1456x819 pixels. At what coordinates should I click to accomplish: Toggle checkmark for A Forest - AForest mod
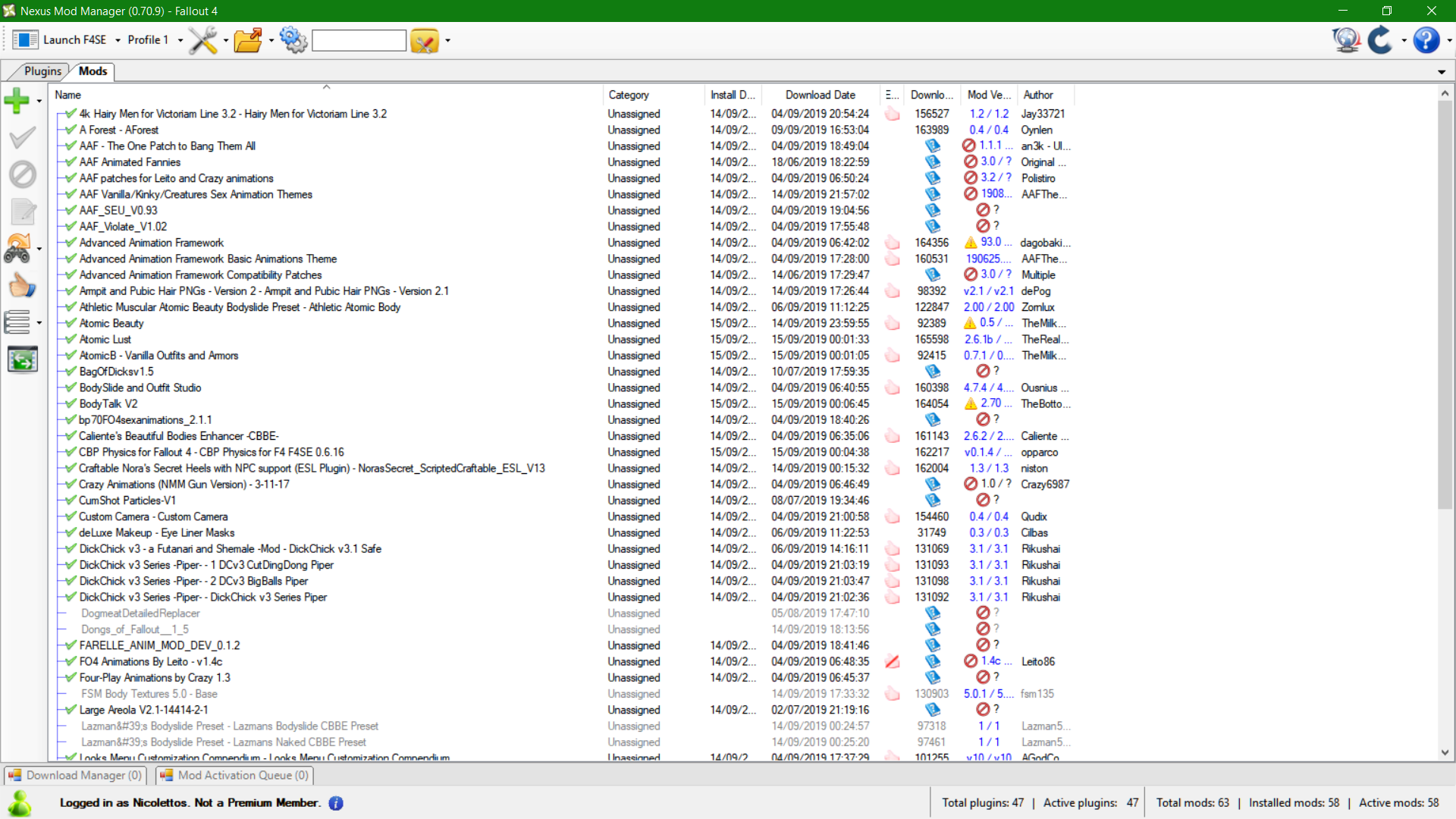71,130
